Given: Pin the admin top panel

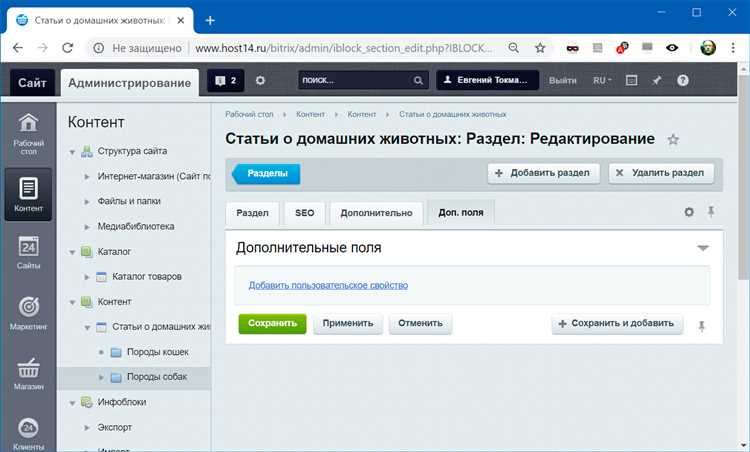Looking at the screenshot, I should click(657, 80).
